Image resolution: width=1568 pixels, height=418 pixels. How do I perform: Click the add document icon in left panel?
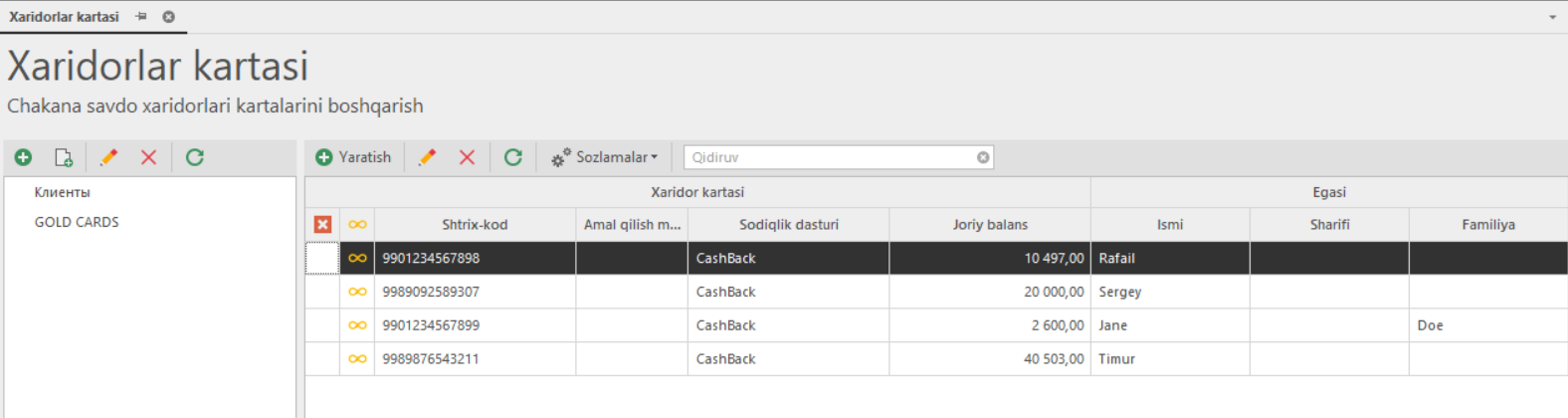click(x=64, y=157)
